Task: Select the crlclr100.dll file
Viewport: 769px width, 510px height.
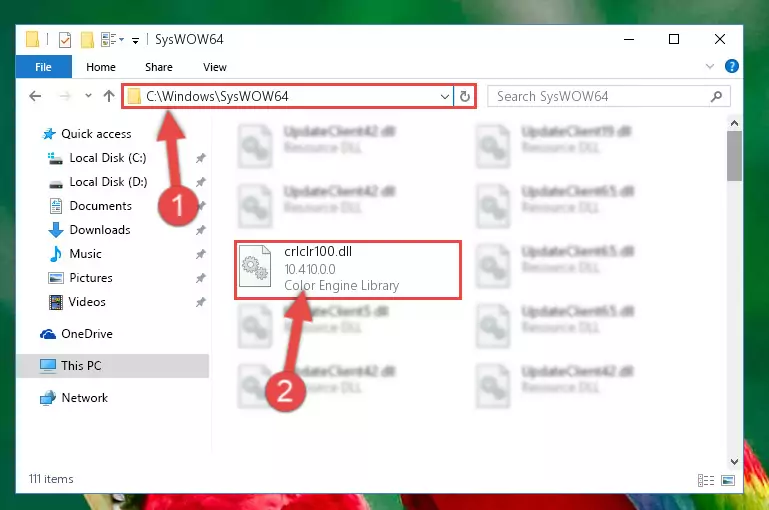Action: pos(348,269)
